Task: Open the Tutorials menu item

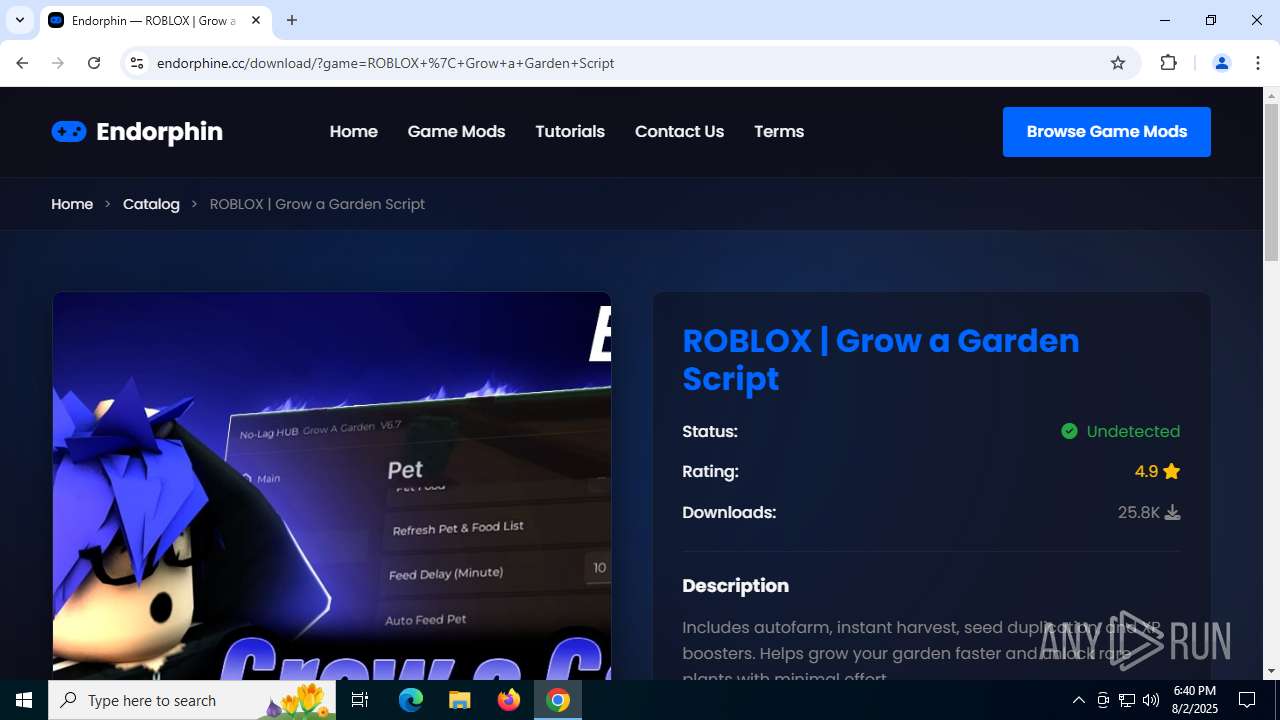Action: pos(570,132)
